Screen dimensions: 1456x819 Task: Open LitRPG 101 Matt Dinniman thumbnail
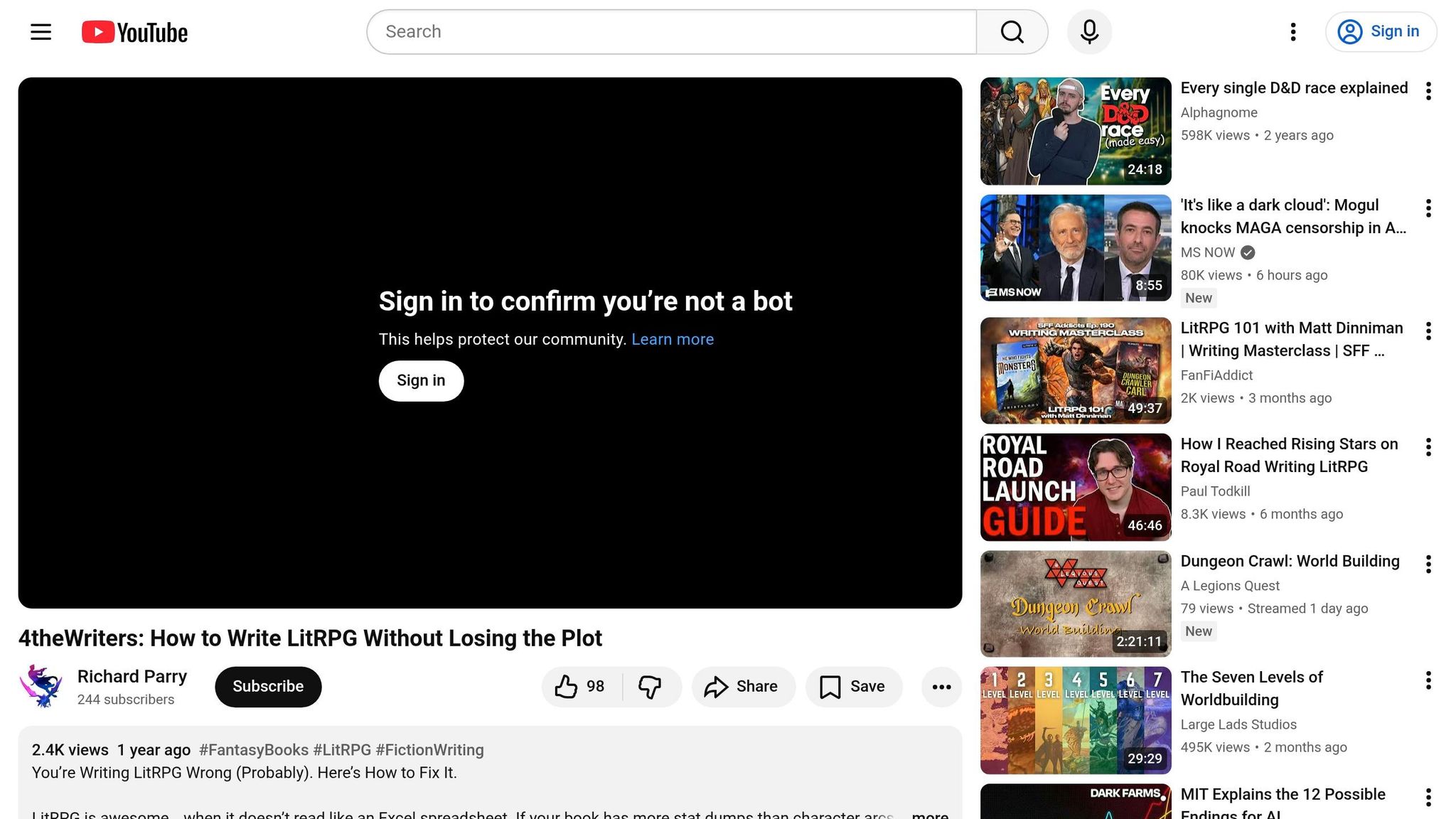pyautogui.click(x=1076, y=371)
